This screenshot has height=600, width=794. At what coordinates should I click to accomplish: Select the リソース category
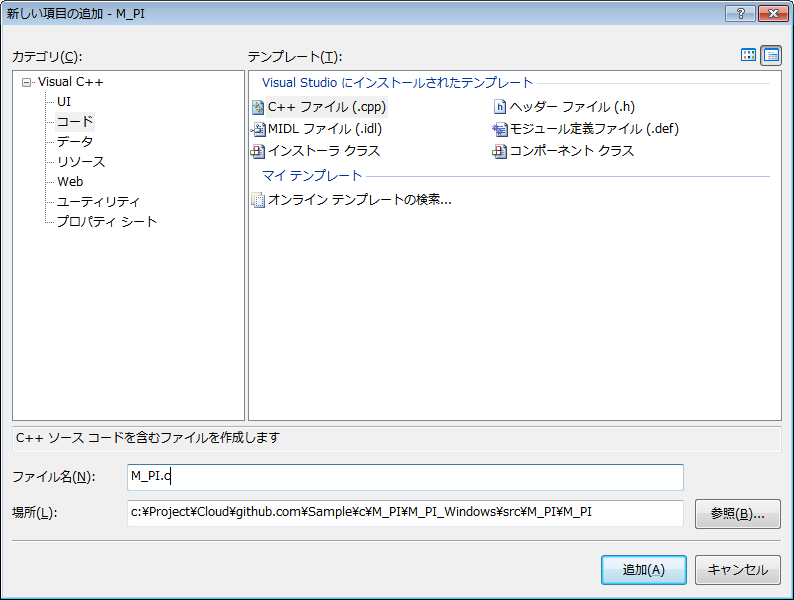(x=81, y=162)
